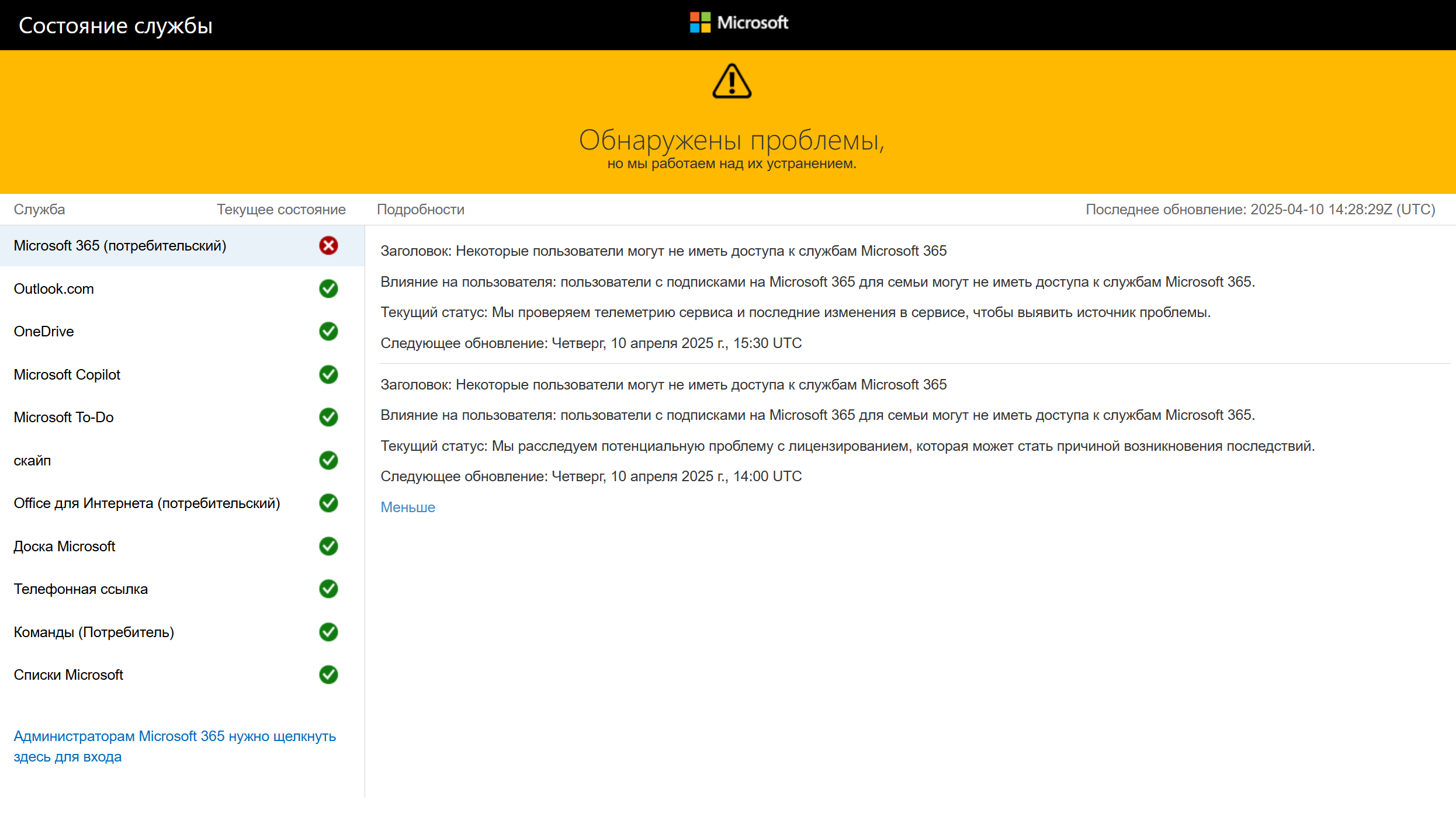Click the green check icon for Microsoft To-Do
Screen dimensions: 1456x831
tap(328, 417)
